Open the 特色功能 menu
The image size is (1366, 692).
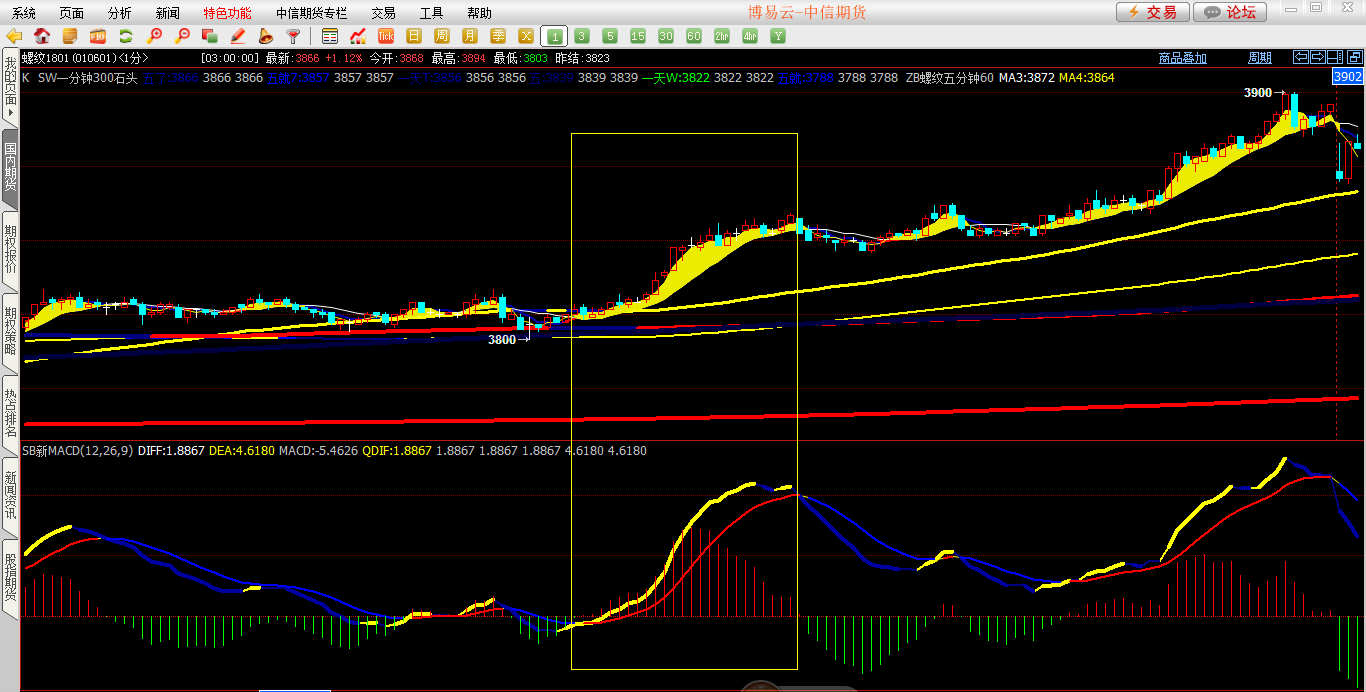[227, 13]
